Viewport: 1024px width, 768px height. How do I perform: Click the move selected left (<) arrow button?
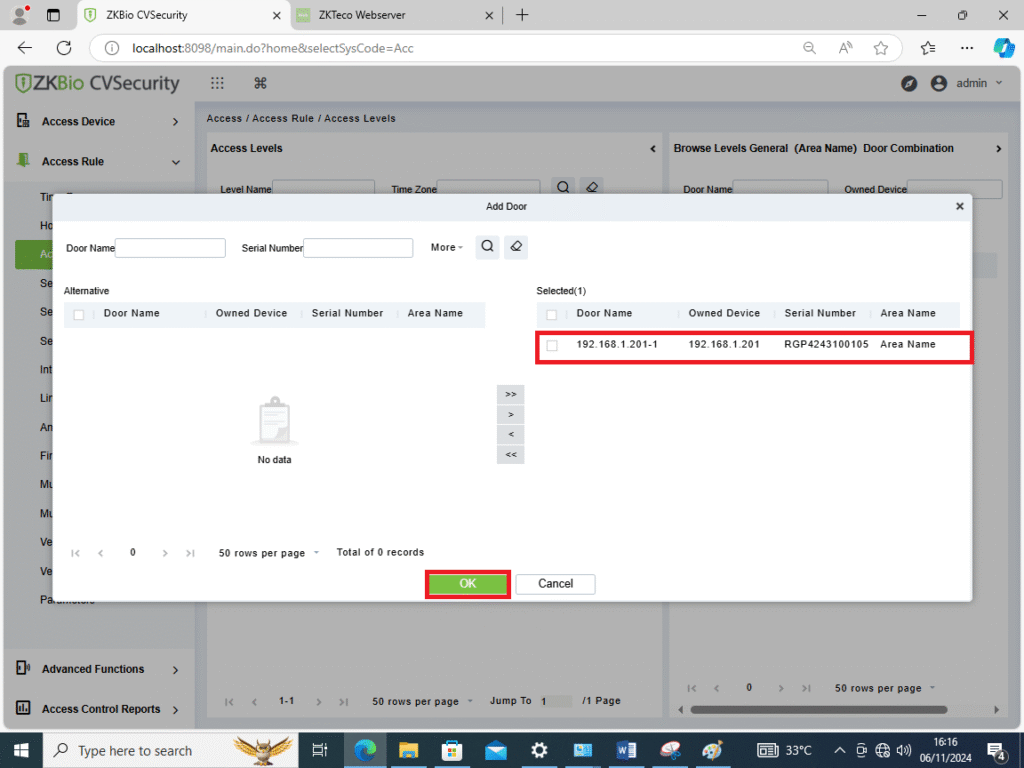coord(510,435)
